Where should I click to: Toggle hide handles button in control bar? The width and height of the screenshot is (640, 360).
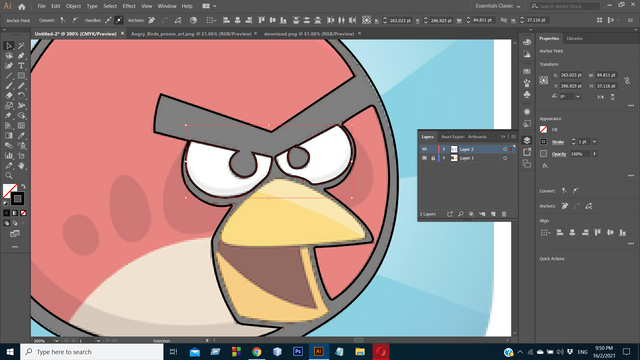(118, 20)
